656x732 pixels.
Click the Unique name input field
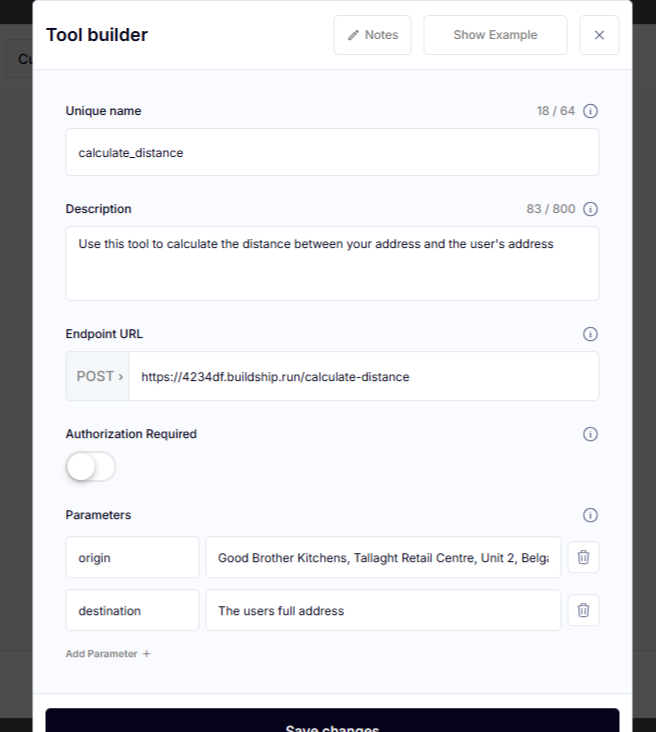pos(332,152)
